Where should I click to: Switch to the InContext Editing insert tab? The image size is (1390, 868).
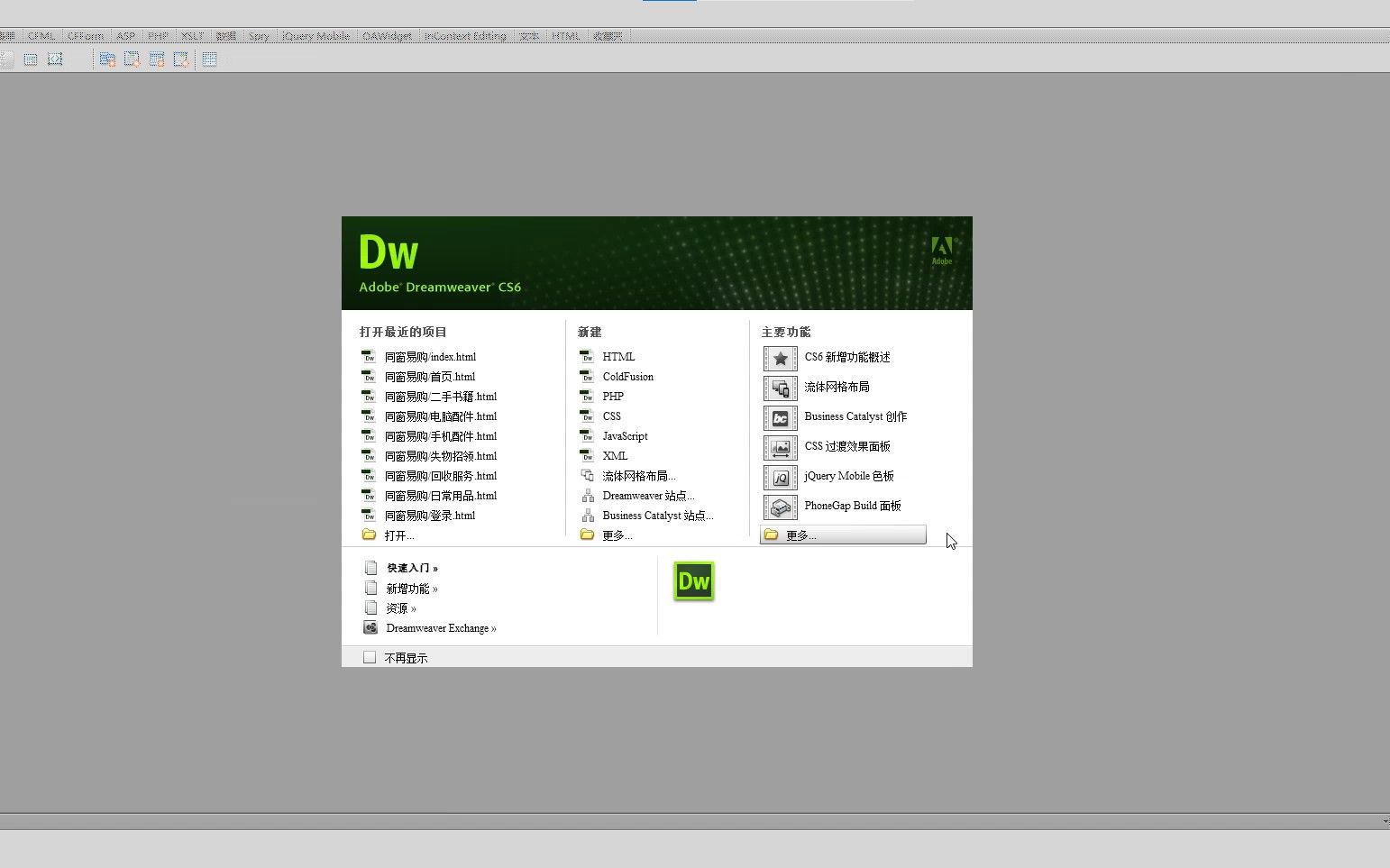(x=465, y=36)
